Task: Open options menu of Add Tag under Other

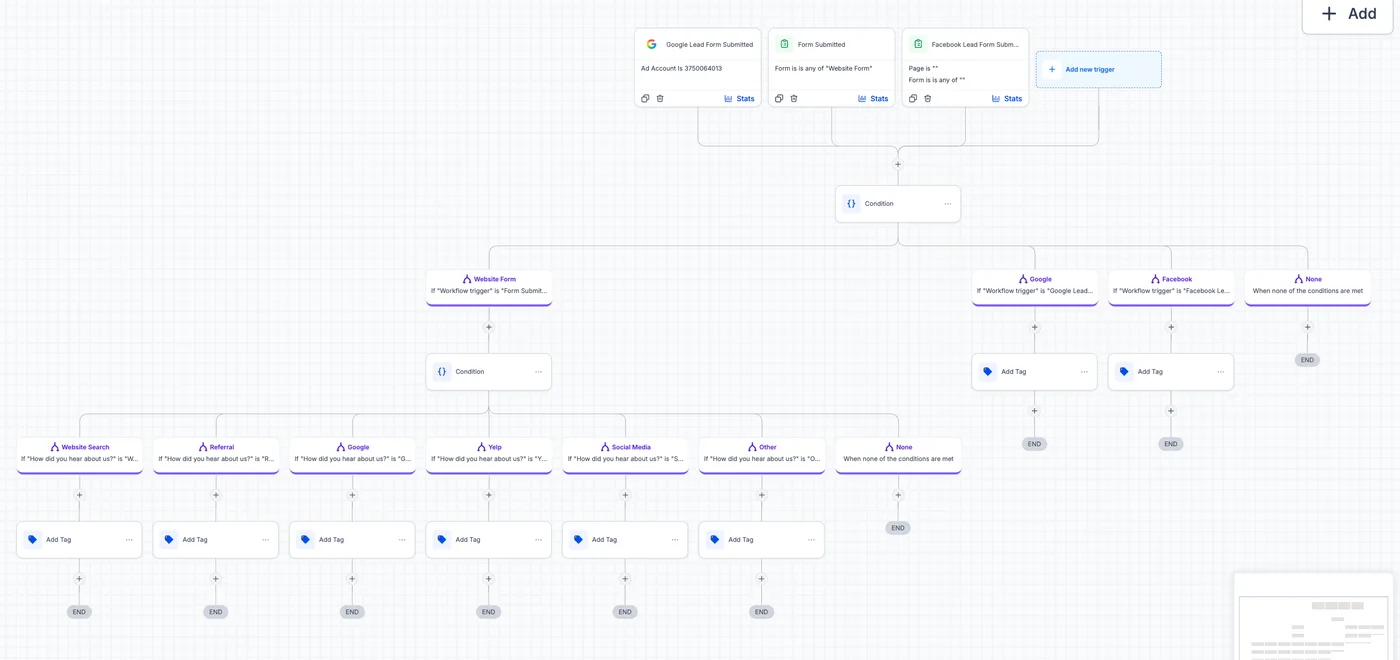Action: coord(811,540)
